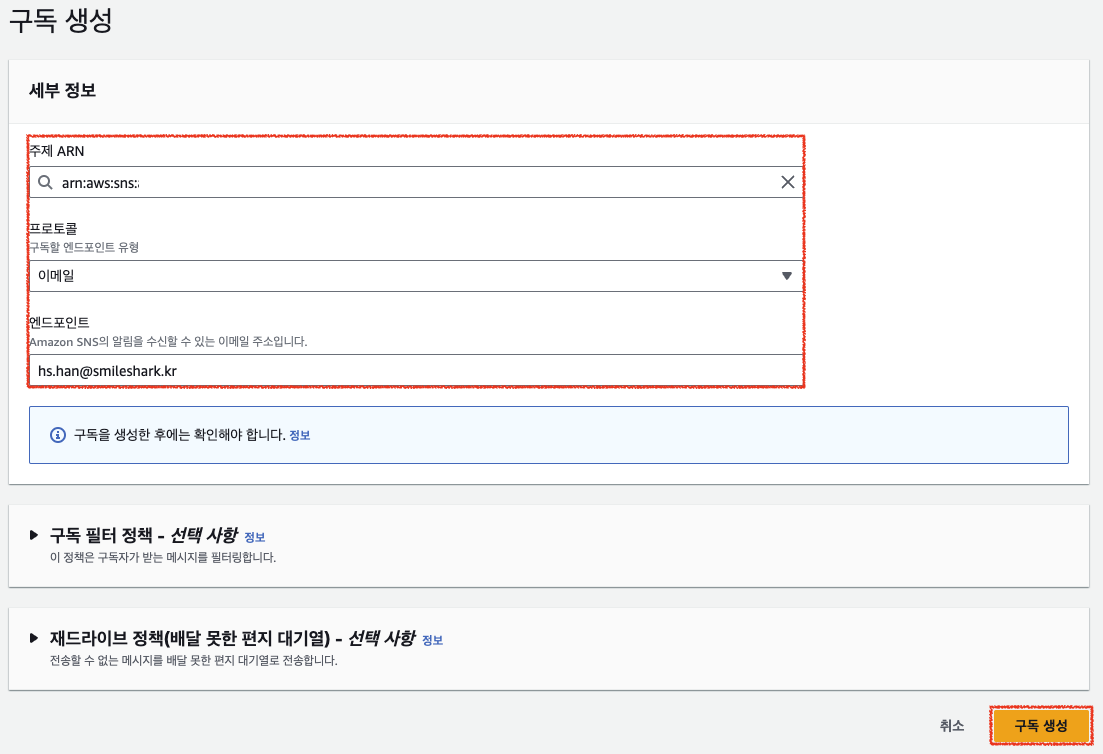This screenshot has height=754, width=1103.
Task: Open the 정보 link beside 구독 필터 정책
Action: [255, 537]
